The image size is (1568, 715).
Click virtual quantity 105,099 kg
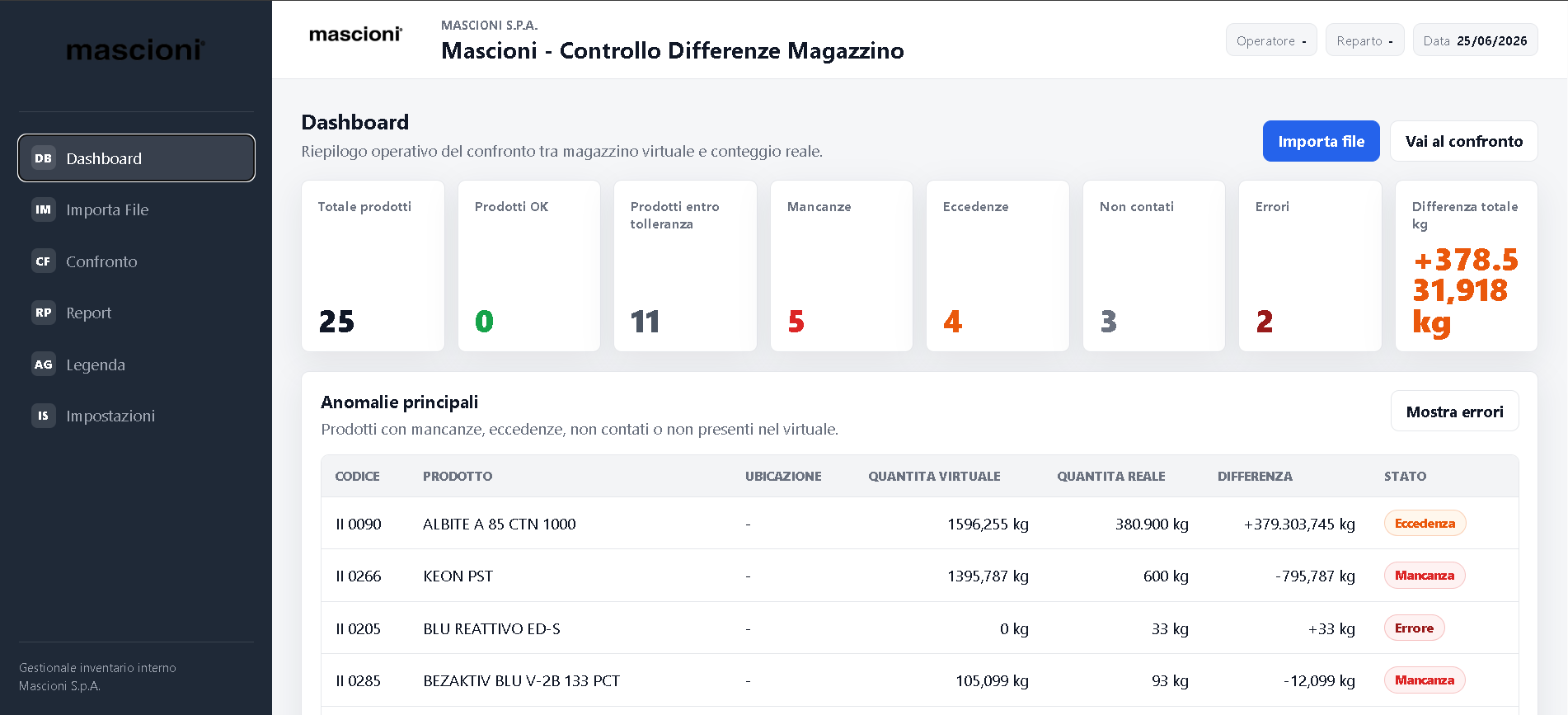992,680
